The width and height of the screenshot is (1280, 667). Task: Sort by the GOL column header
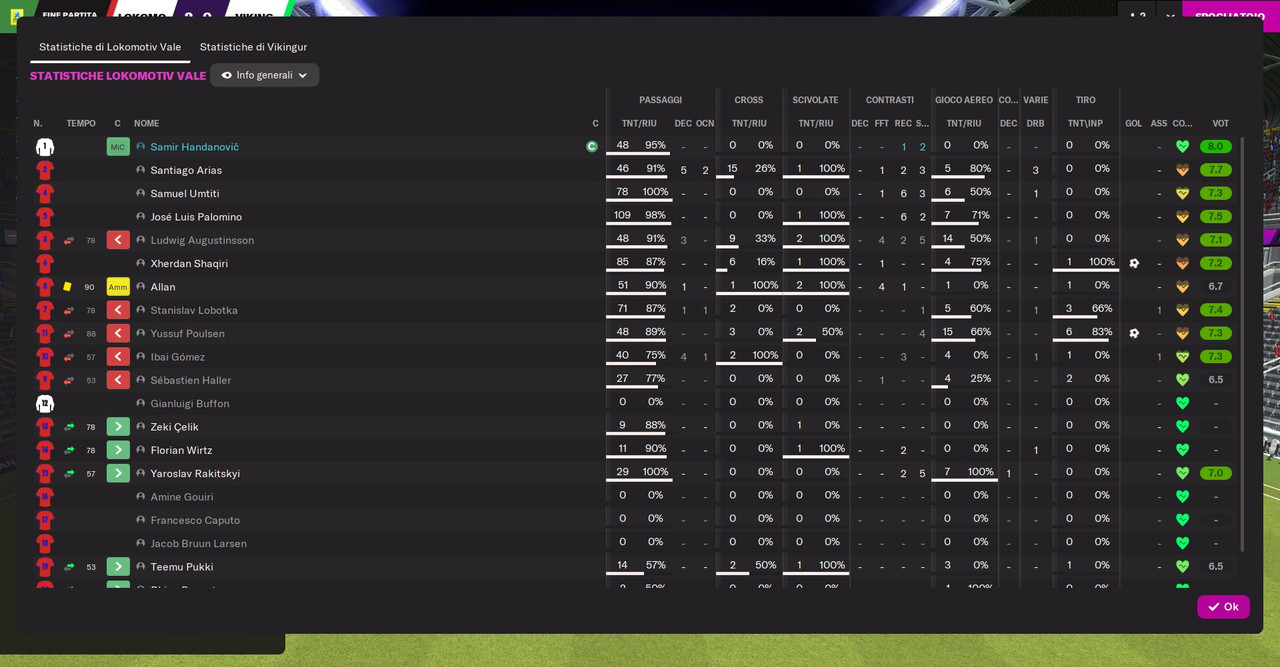pos(1133,124)
